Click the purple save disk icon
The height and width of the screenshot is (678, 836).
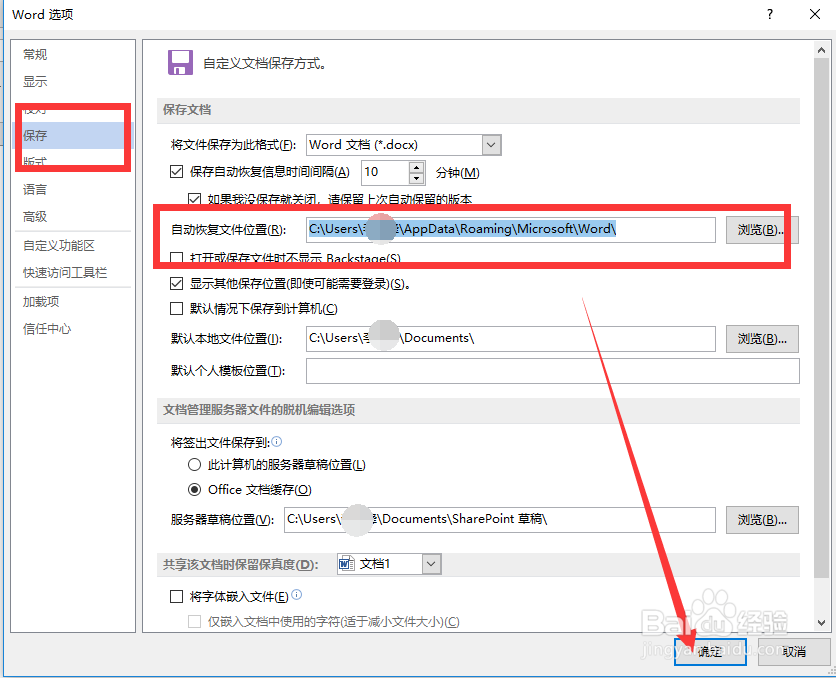coord(180,62)
